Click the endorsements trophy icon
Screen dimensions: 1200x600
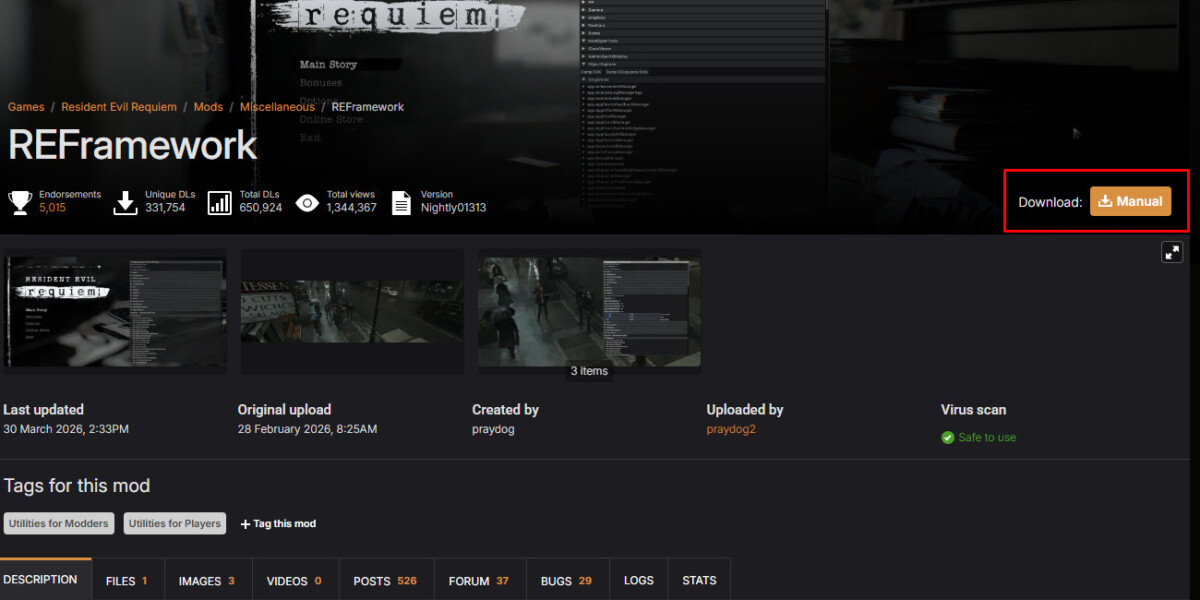pos(20,202)
